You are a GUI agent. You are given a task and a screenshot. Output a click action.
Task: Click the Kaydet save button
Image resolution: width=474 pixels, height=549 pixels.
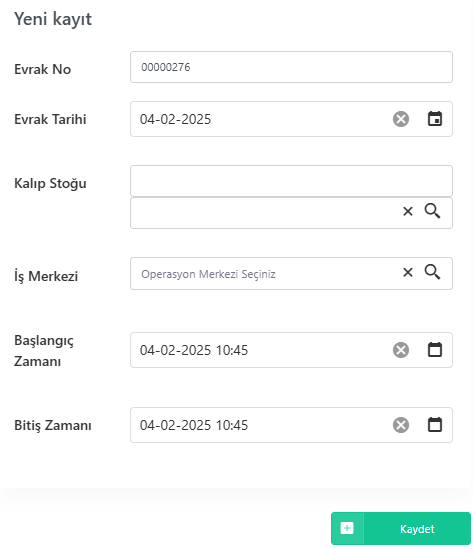[401, 528]
